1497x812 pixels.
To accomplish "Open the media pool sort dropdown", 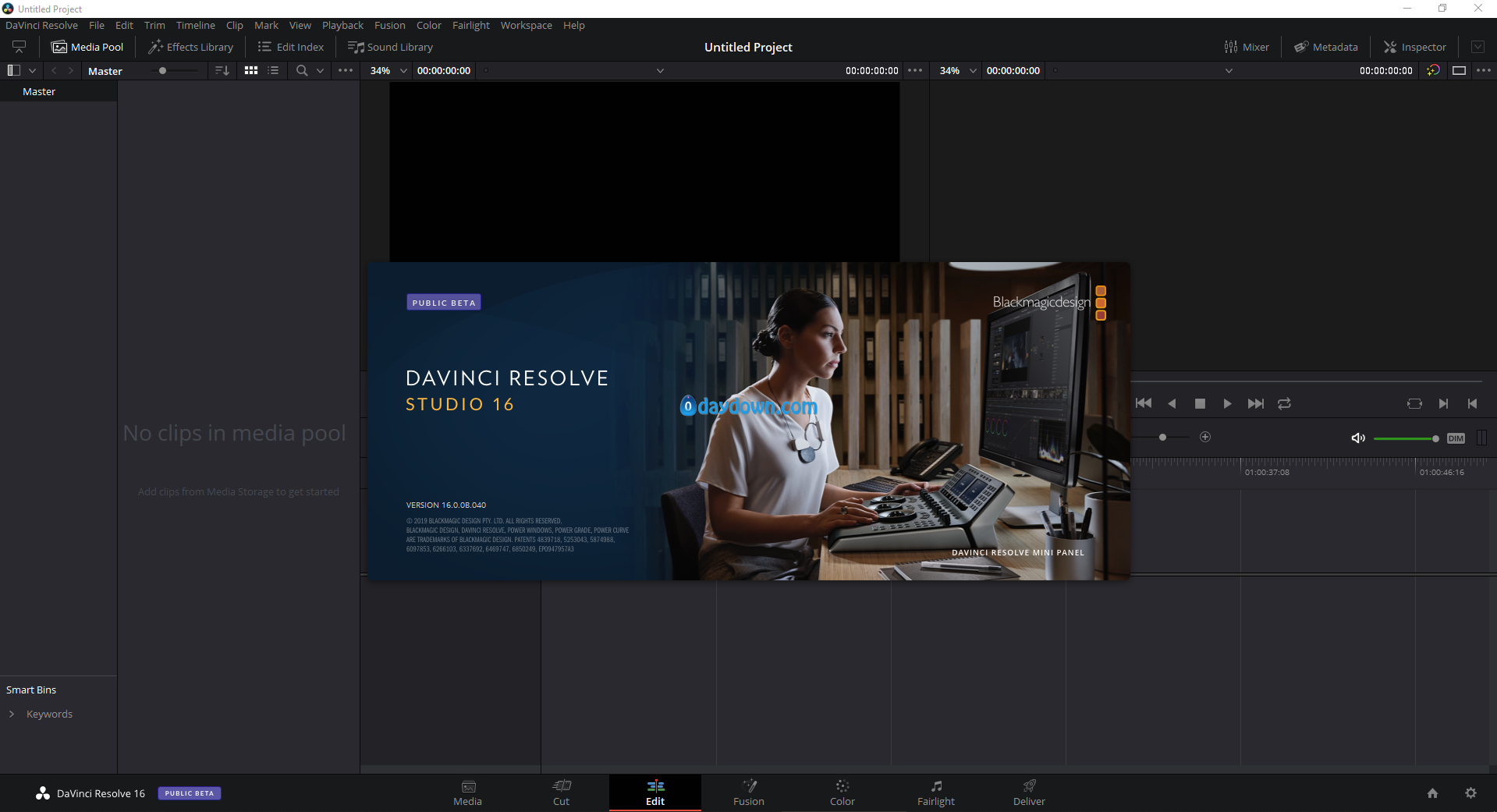I will pyautogui.click(x=222, y=70).
